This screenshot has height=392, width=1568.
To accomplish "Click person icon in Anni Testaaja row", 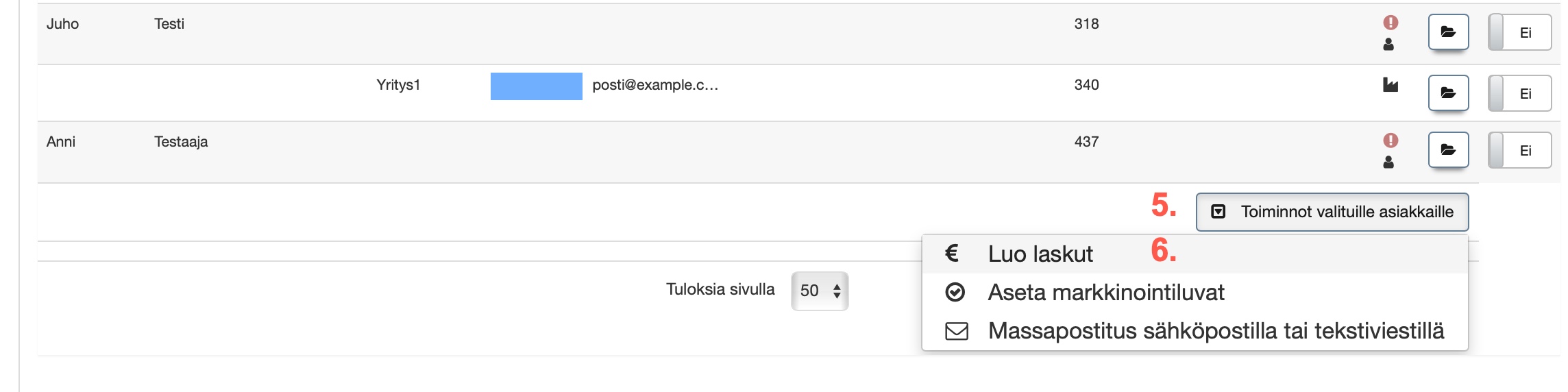I will click(1388, 162).
